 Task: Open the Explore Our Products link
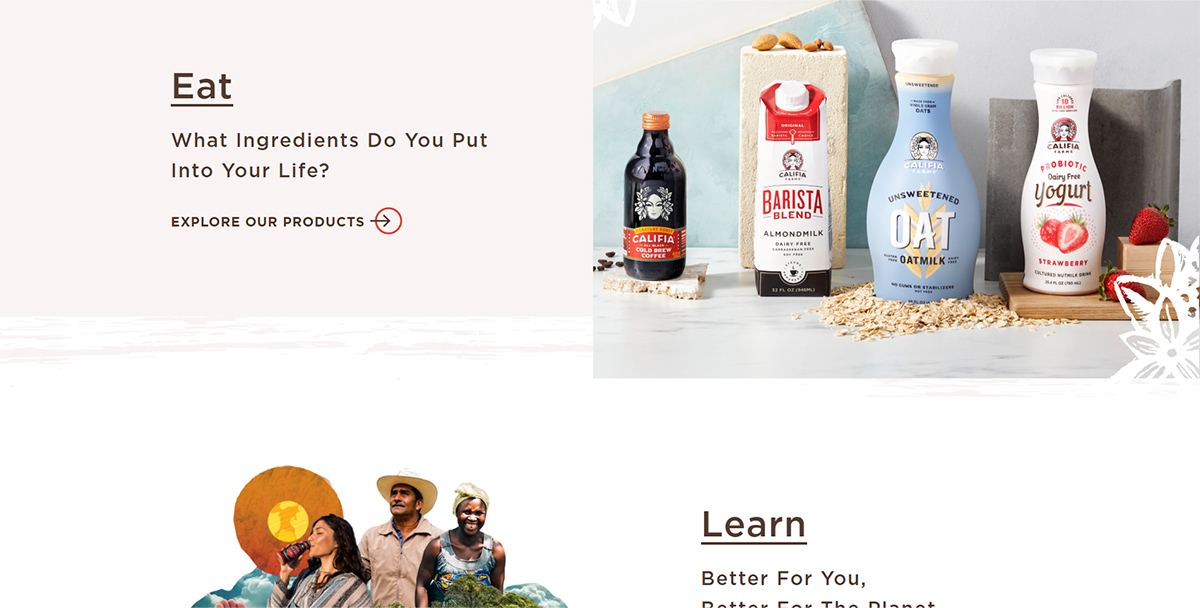[286, 221]
